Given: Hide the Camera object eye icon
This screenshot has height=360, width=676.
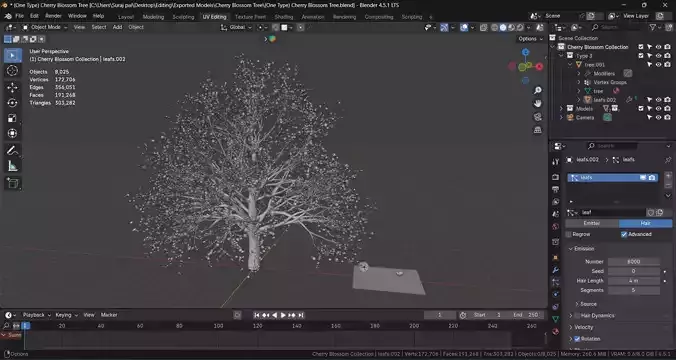Looking at the screenshot, I should 658,117.
